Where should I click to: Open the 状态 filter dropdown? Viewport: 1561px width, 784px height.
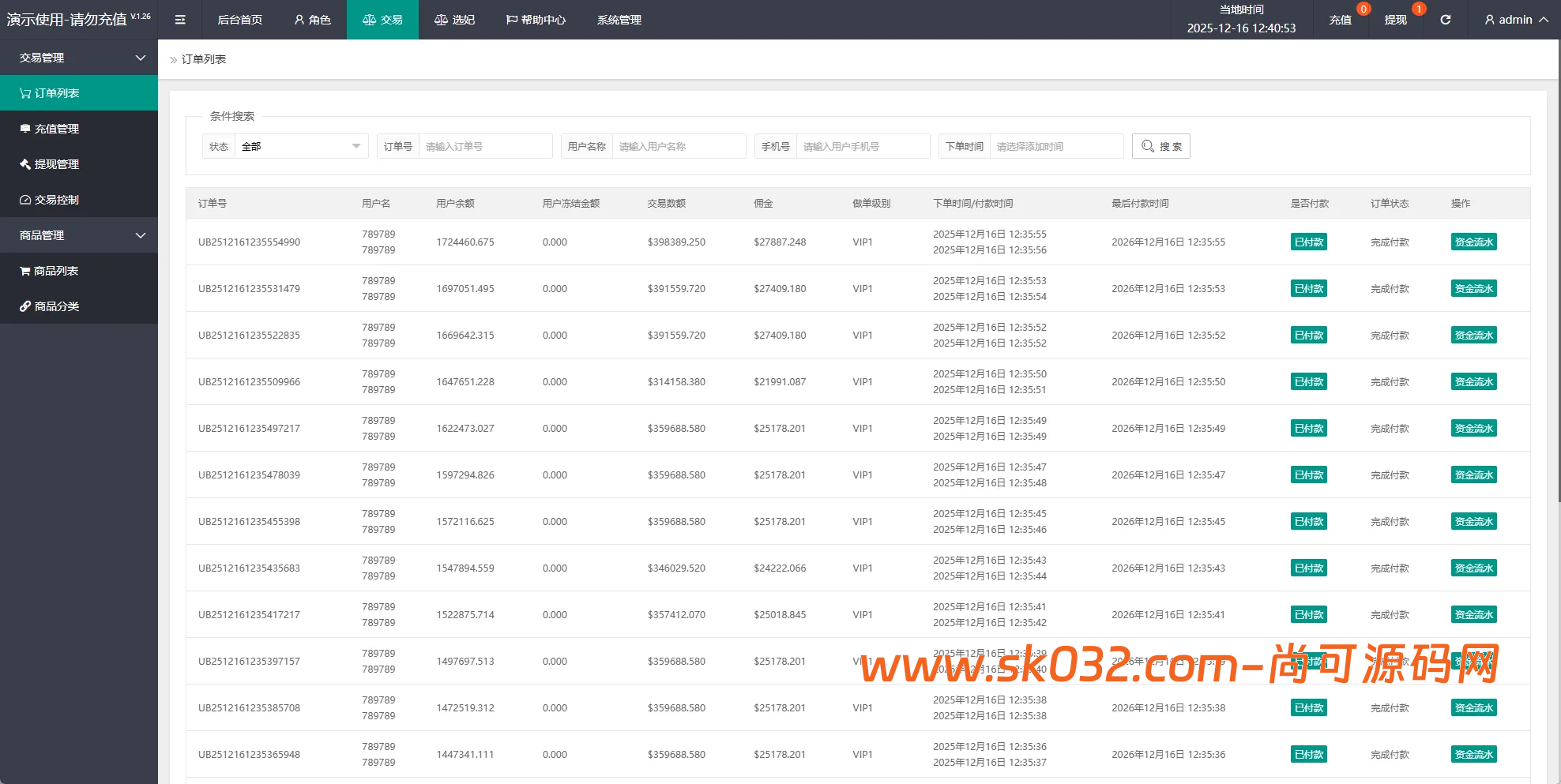tap(301, 146)
